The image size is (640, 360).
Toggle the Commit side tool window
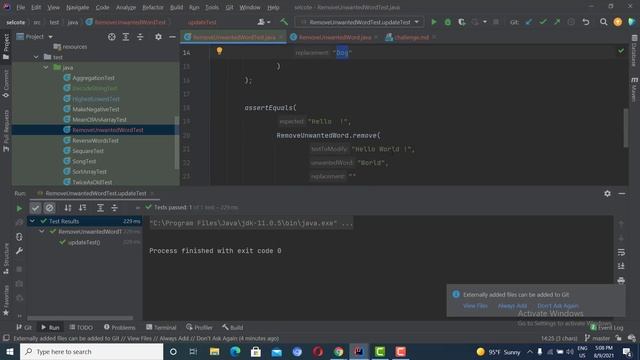[6, 83]
